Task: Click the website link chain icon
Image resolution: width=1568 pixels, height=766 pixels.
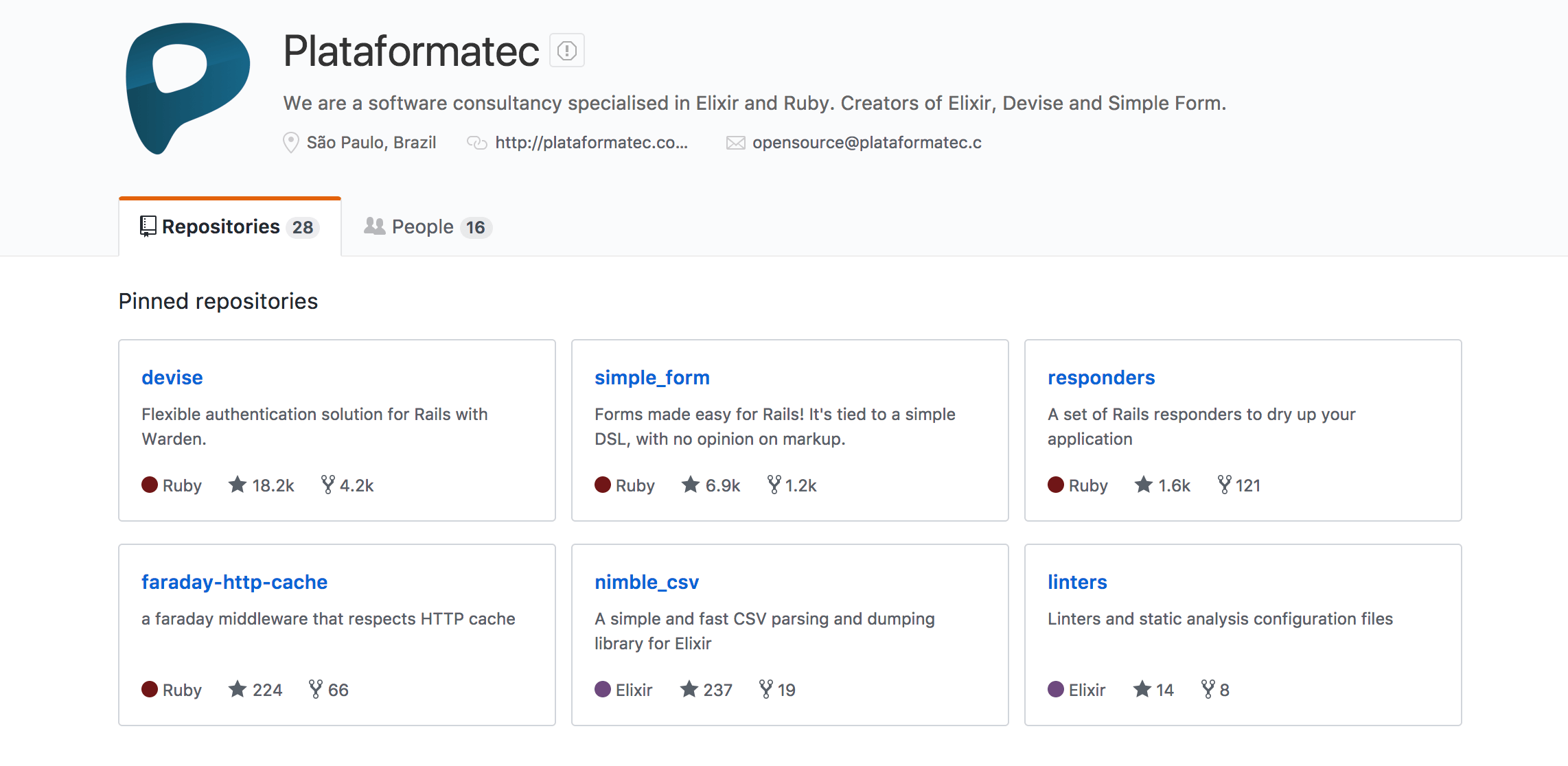Action: (x=477, y=143)
